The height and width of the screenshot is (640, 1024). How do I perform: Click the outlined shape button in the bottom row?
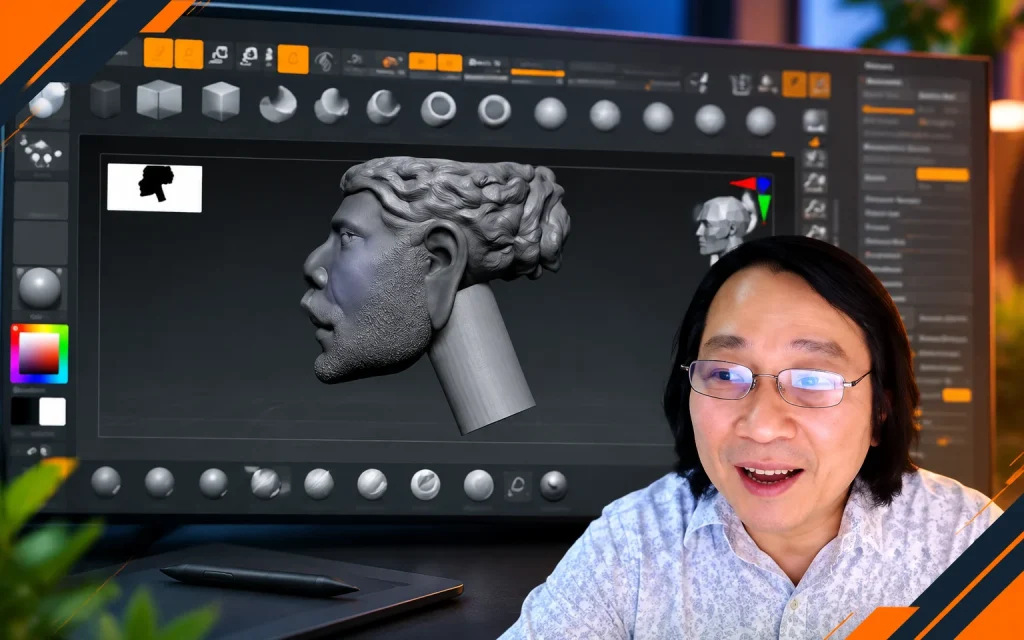point(517,486)
